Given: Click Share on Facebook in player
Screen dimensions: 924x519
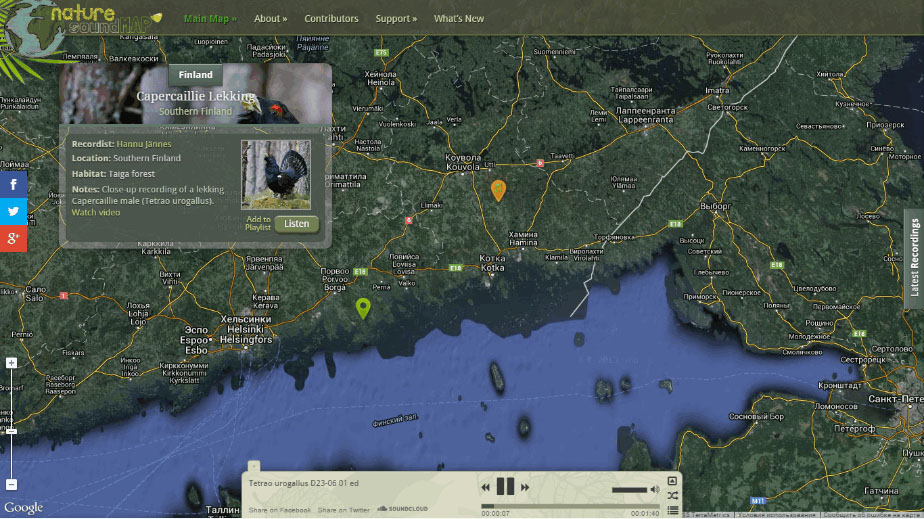Looking at the screenshot, I should point(280,510).
